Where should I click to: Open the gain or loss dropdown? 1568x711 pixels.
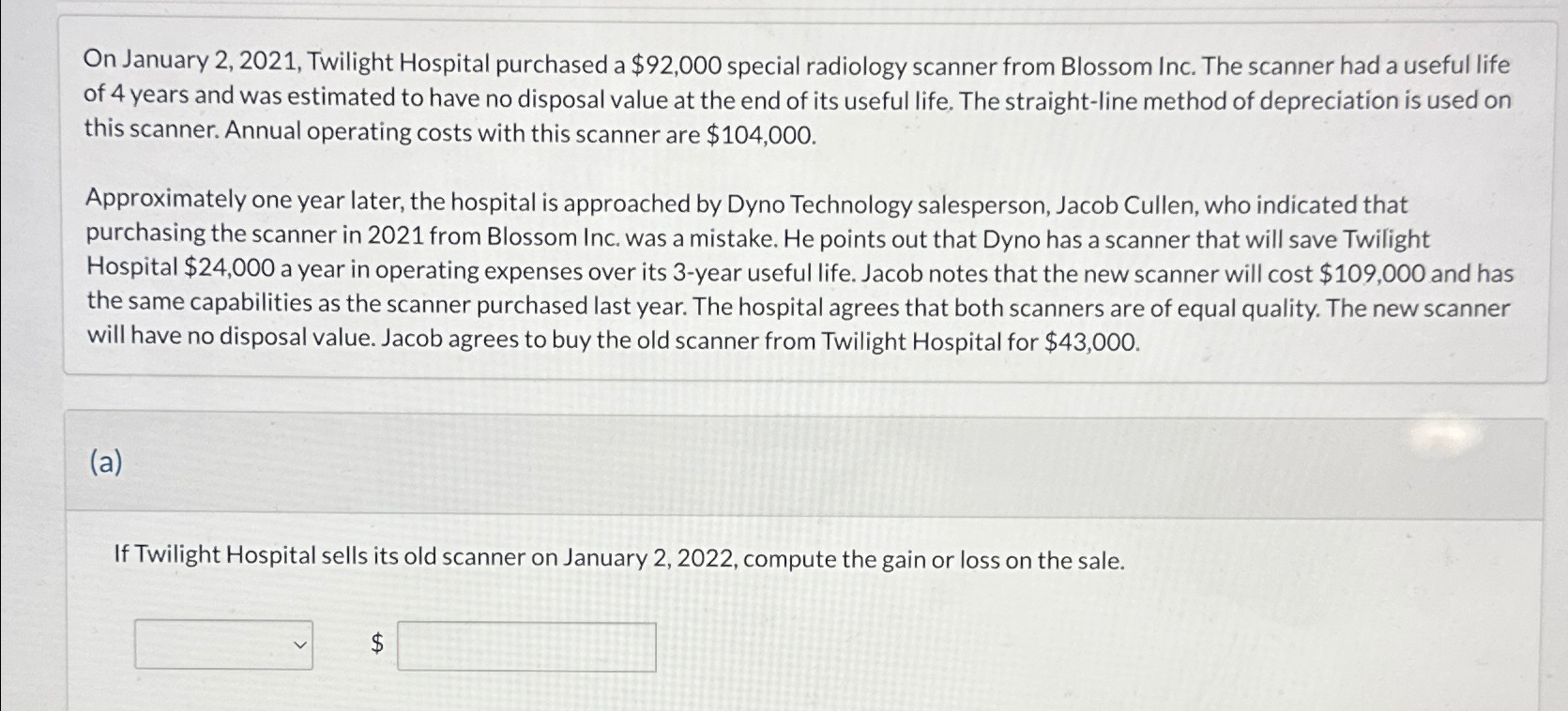tap(225, 644)
